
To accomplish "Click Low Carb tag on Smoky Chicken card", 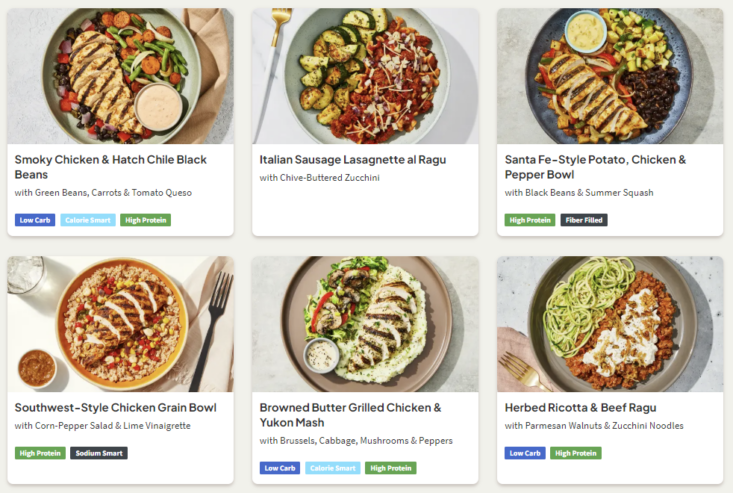I will click(x=35, y=220).
